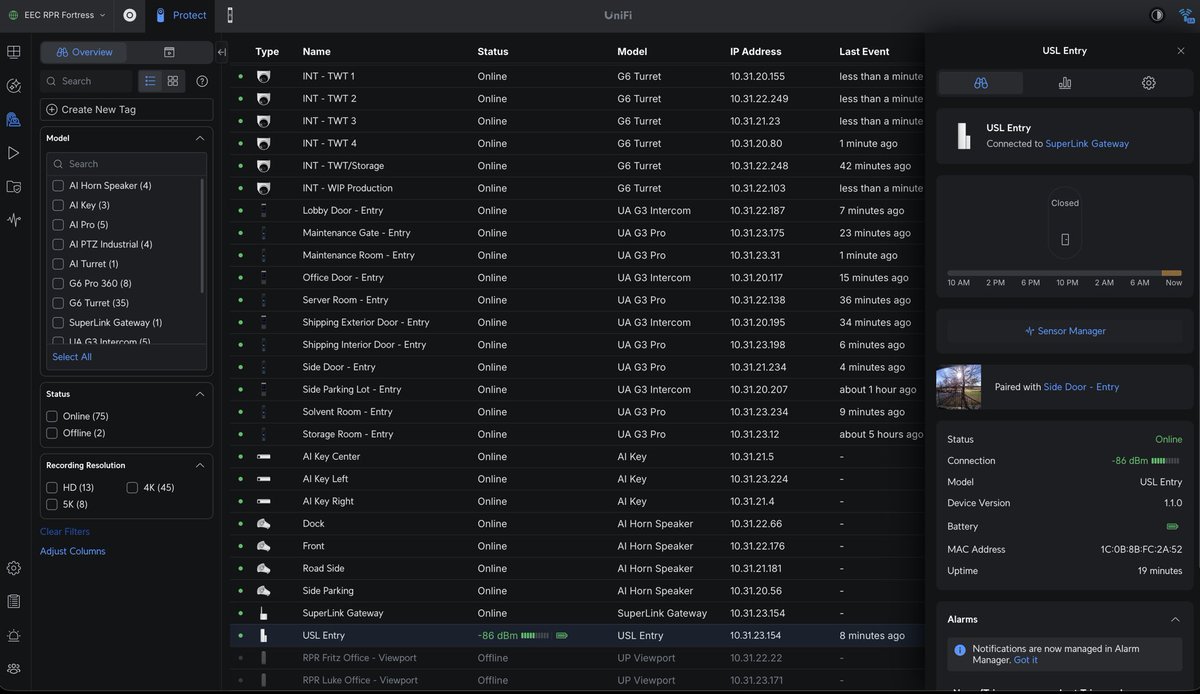Image resolution: width=1200 pixels, height=694 pixels.
Task: Click the USL Entry sensor device icon in panel
Action: coord(964,136)
